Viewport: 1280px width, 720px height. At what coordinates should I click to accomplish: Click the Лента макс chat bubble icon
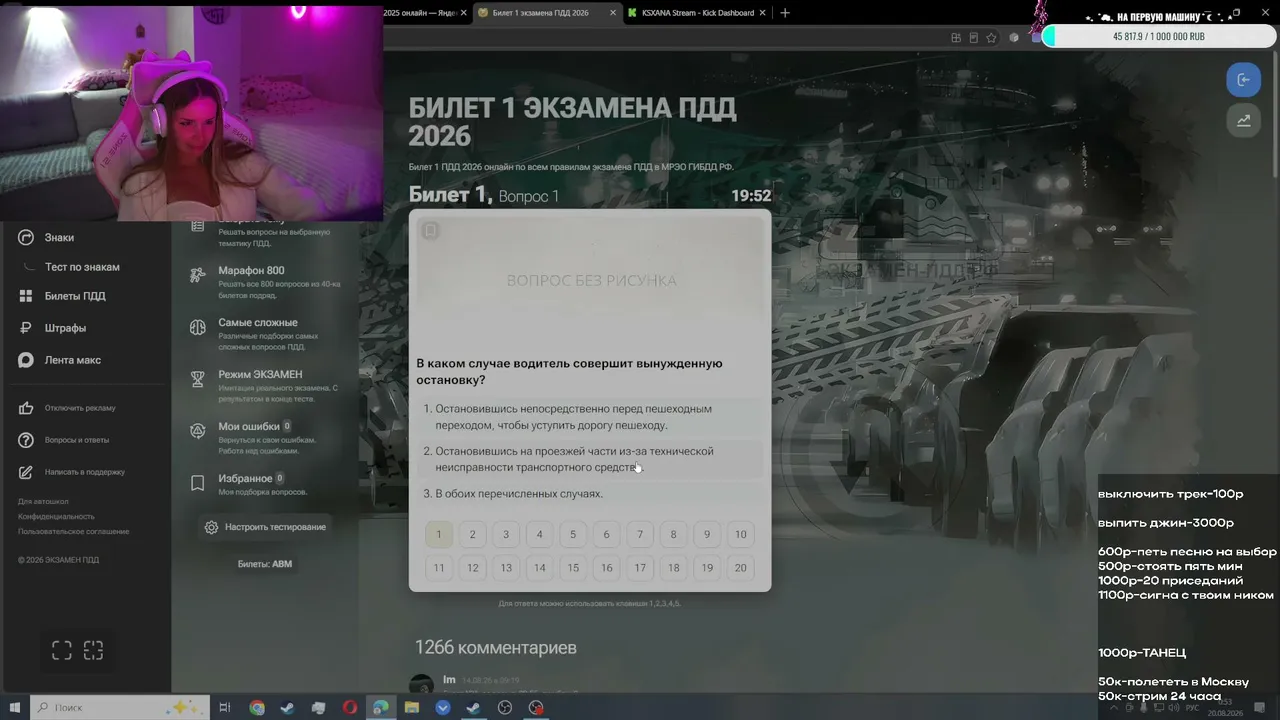pos(26,360)
